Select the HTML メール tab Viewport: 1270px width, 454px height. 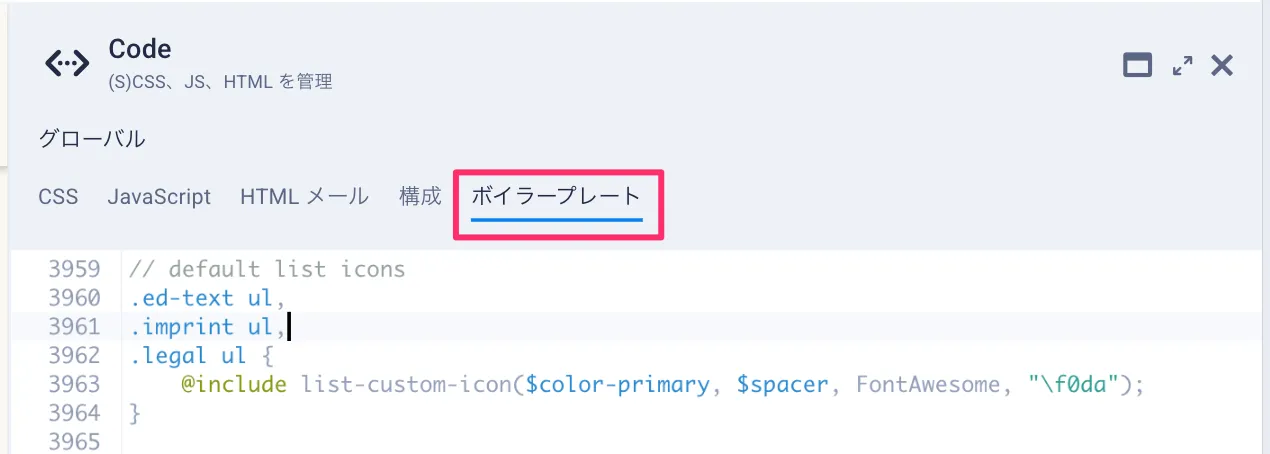click(304, 197)
